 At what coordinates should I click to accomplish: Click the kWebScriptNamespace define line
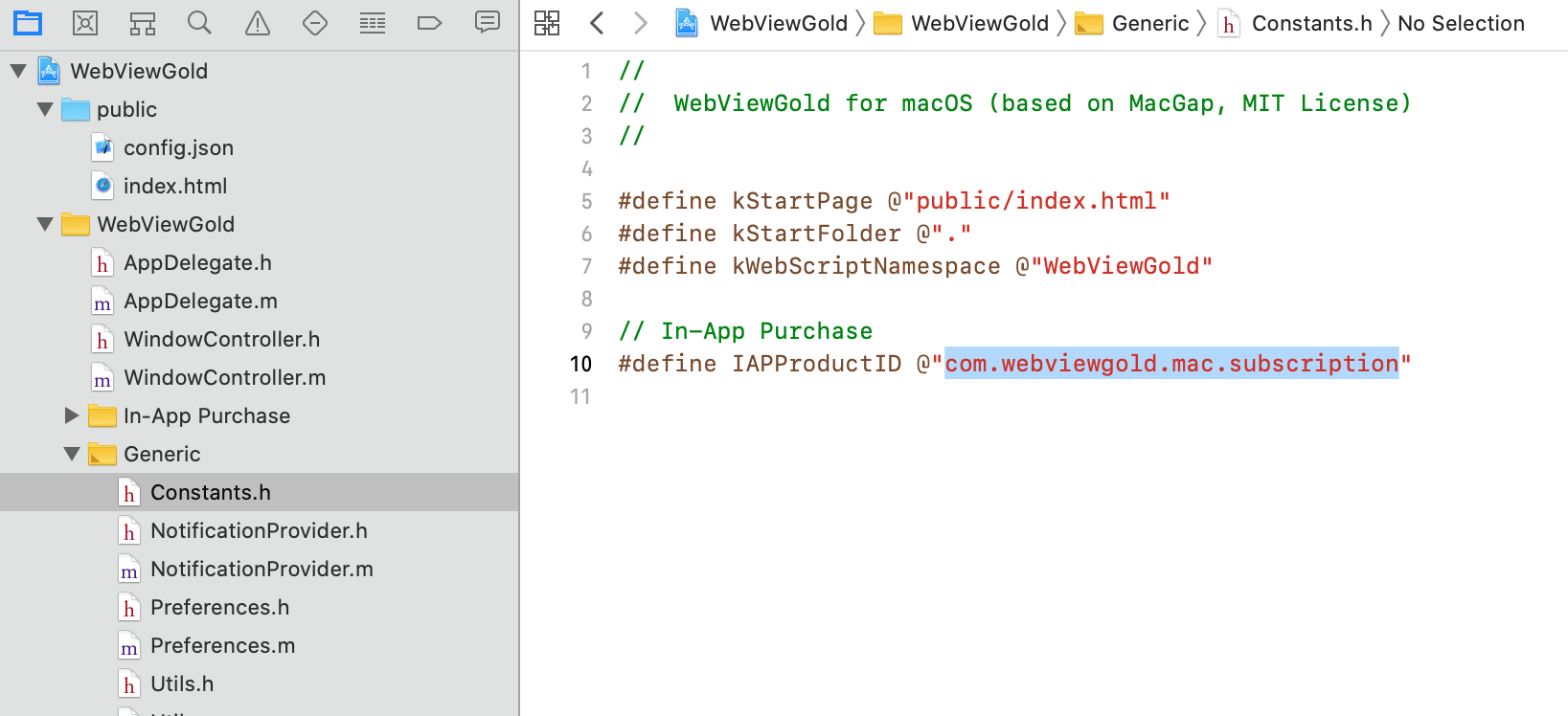915,266
